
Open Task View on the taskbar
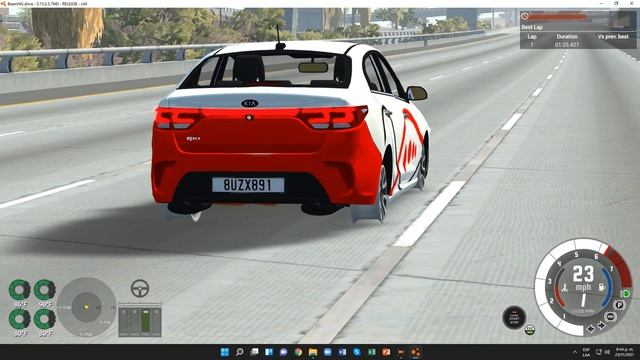[x=254, y=352]
